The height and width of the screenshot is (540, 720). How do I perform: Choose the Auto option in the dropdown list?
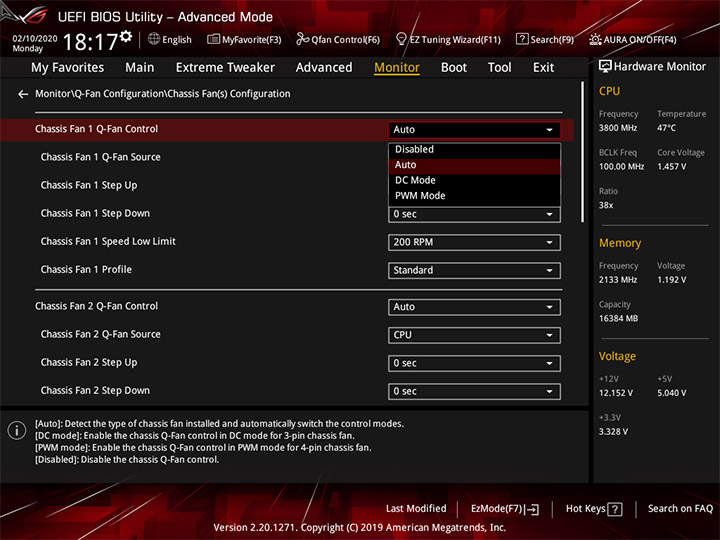click(474, 165)
